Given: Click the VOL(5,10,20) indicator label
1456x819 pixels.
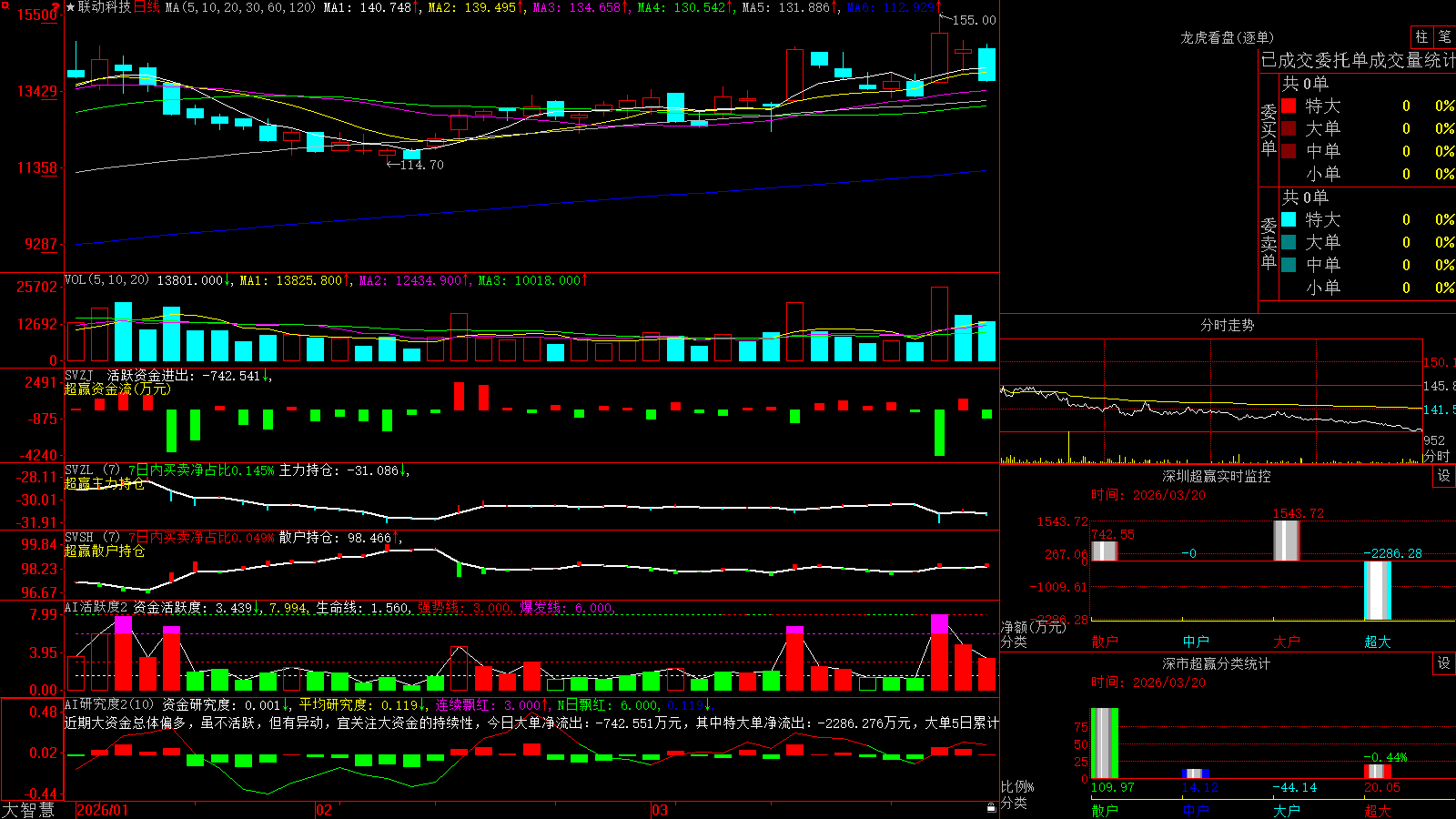Looking at the screenshot, I should click(106, 280).
